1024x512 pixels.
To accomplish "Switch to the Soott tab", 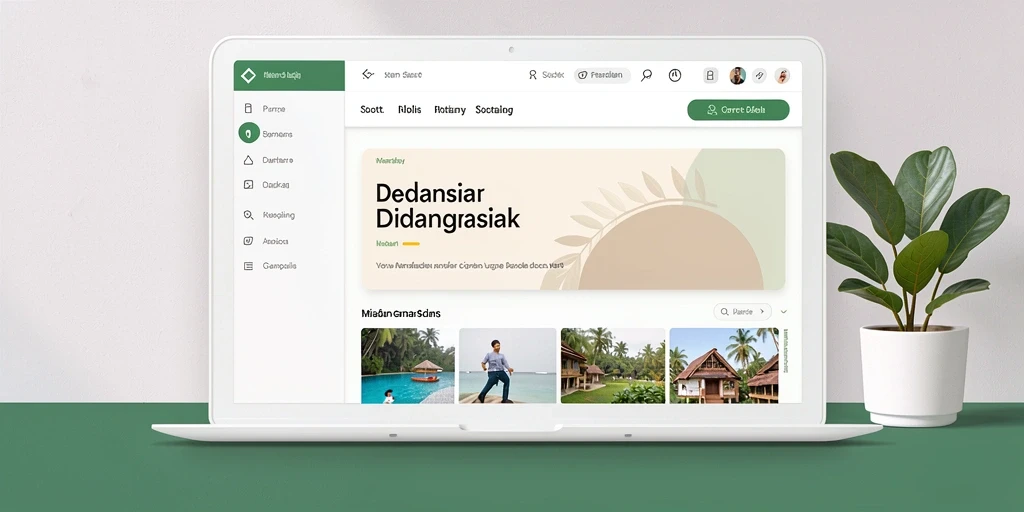I will pyautogui.click(x=372, y=110).
